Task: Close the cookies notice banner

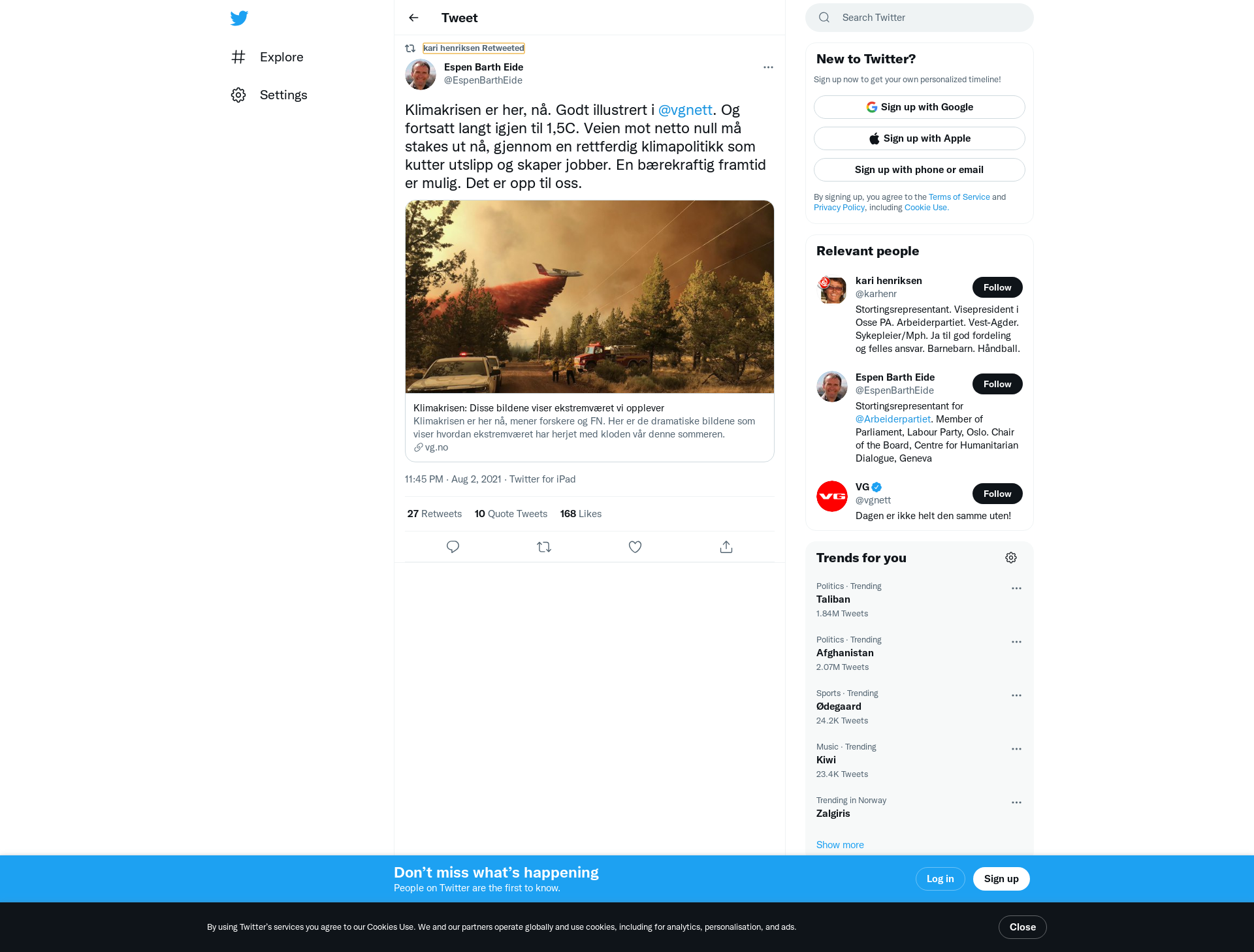Action: click(1023, 927)
